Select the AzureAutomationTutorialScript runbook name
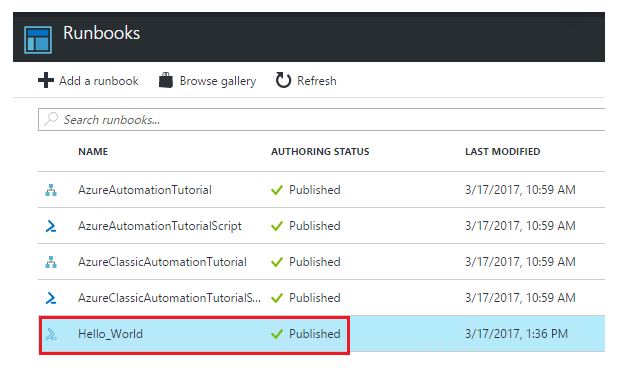Viewport: 621px width, 371px height. [x=160, y=226]
